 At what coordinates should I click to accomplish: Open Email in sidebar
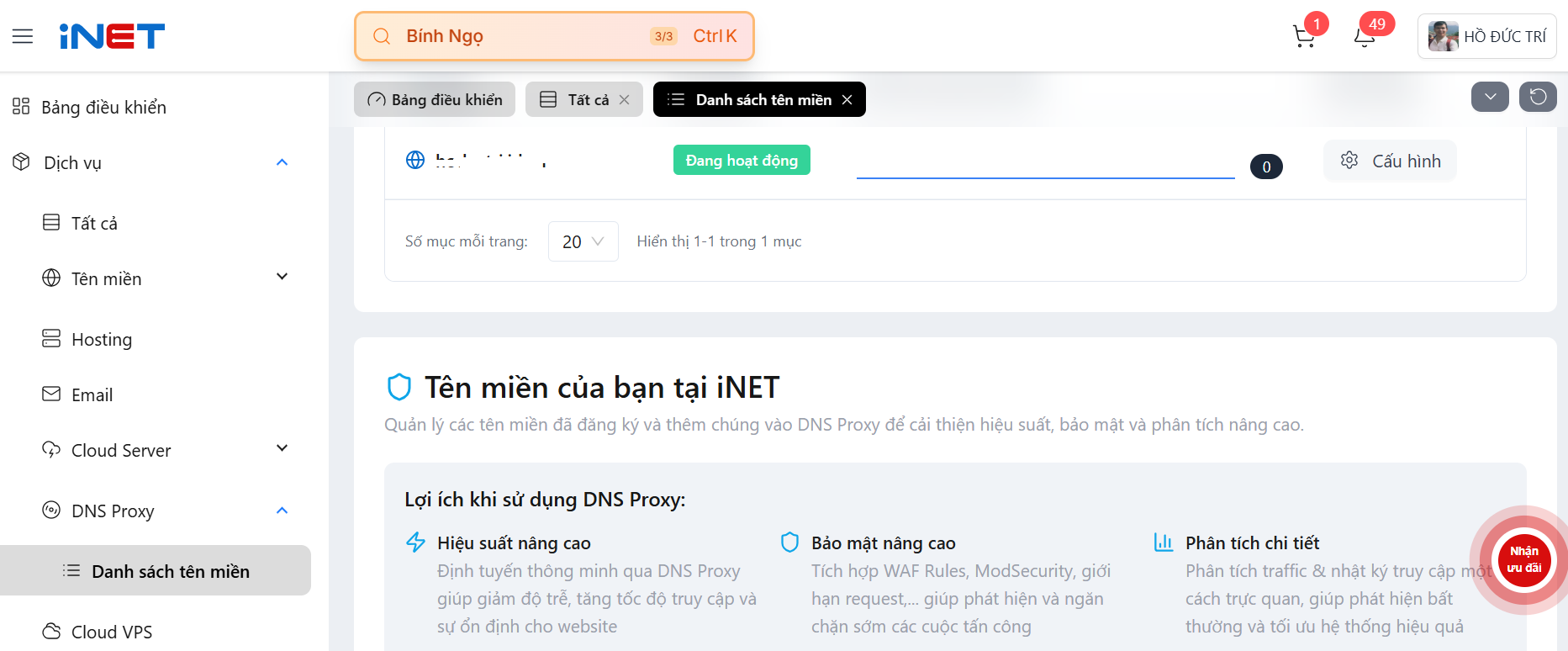pyautogui.click(x=92, y=394)
